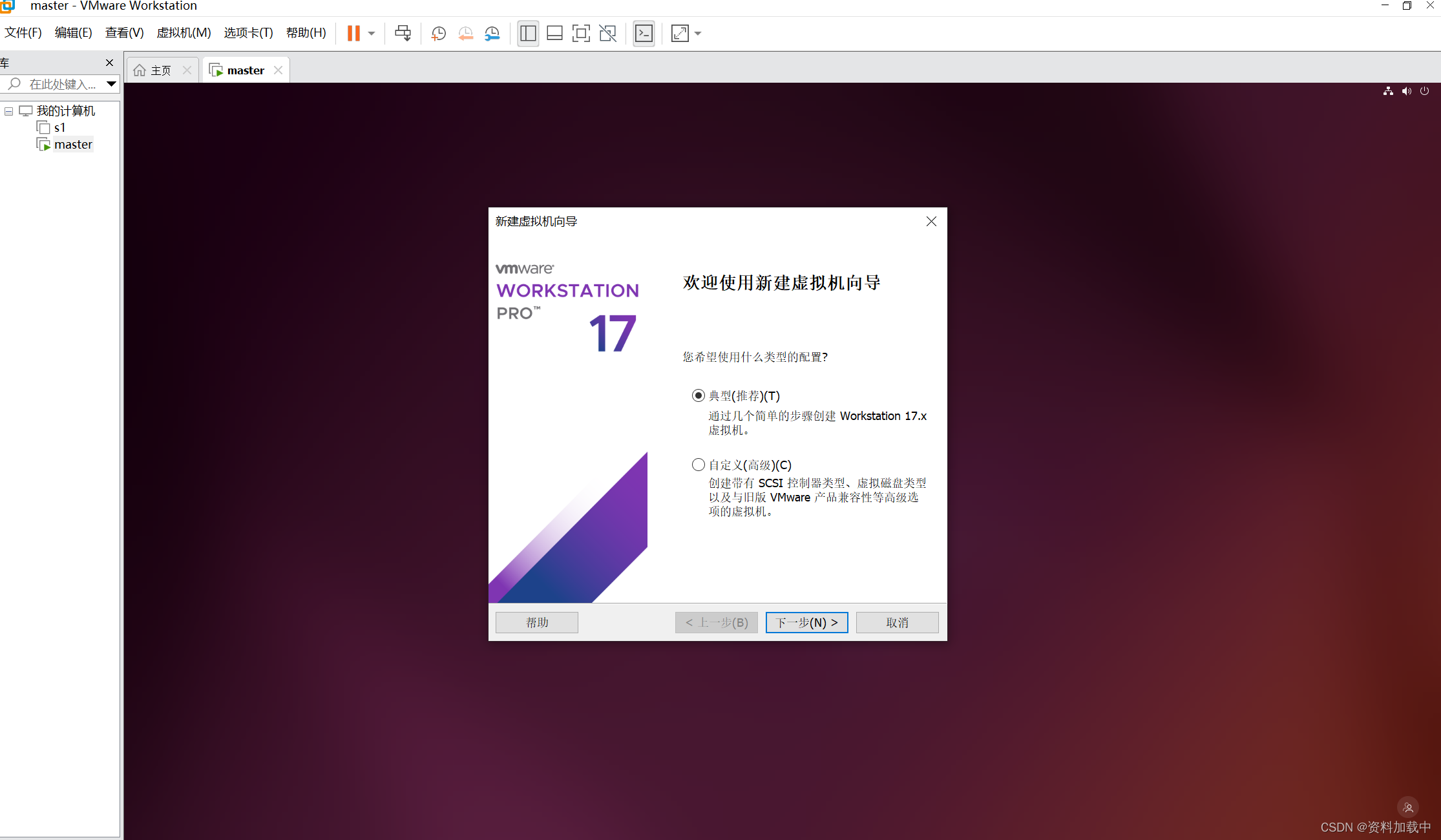Select the 自定义(高级) radio option
This screenshot has width=1441, height=840.
(698, 465)
